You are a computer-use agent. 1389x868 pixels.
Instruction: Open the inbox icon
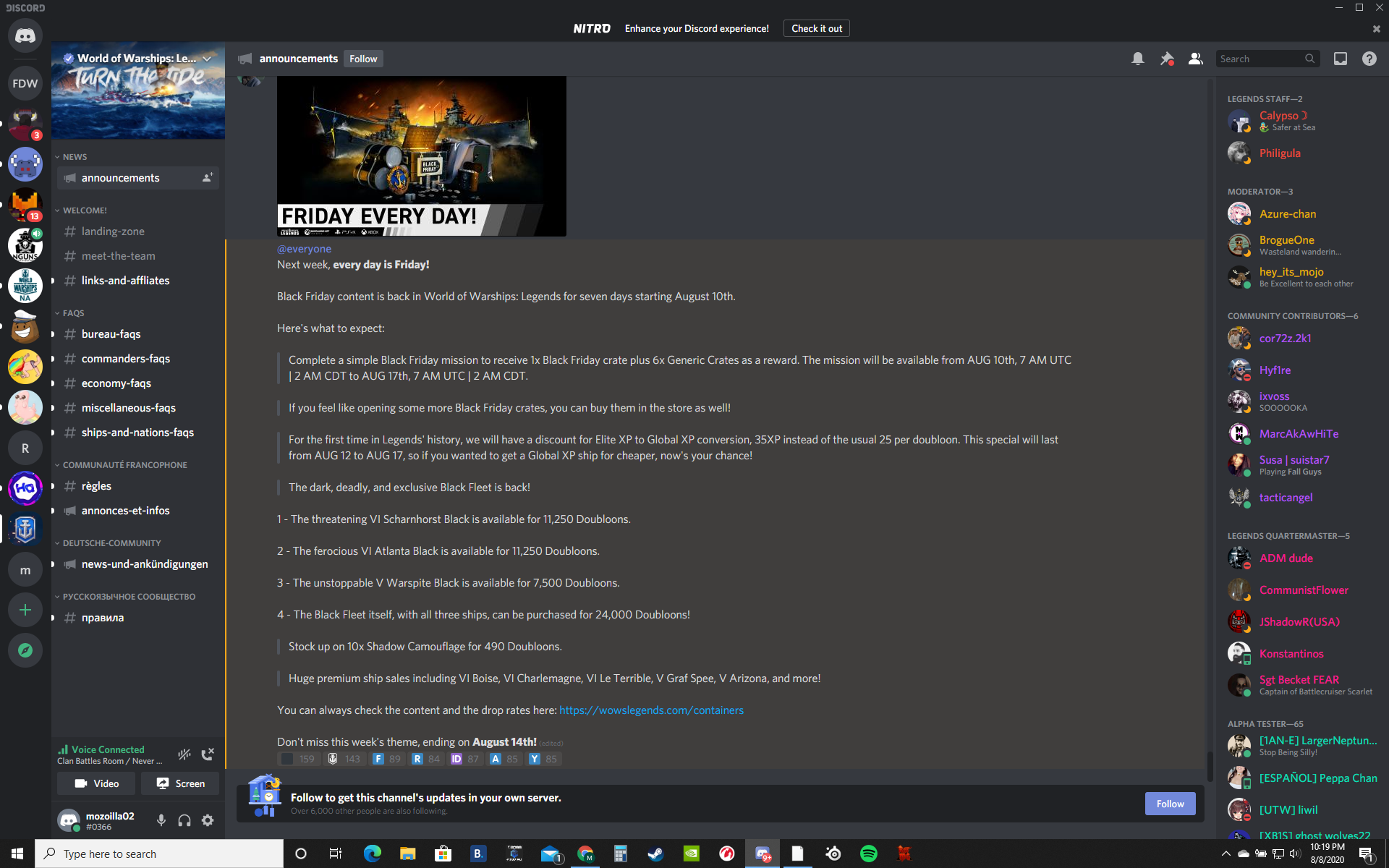pyautogui.click(x=1340, y=59)
